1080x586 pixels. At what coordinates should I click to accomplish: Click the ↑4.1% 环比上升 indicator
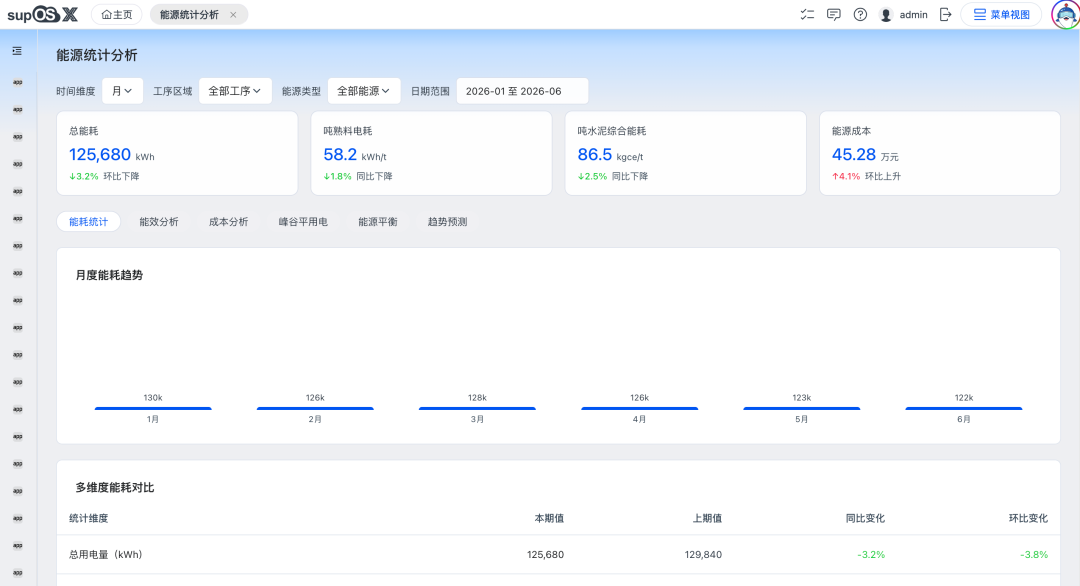[866, 176]
